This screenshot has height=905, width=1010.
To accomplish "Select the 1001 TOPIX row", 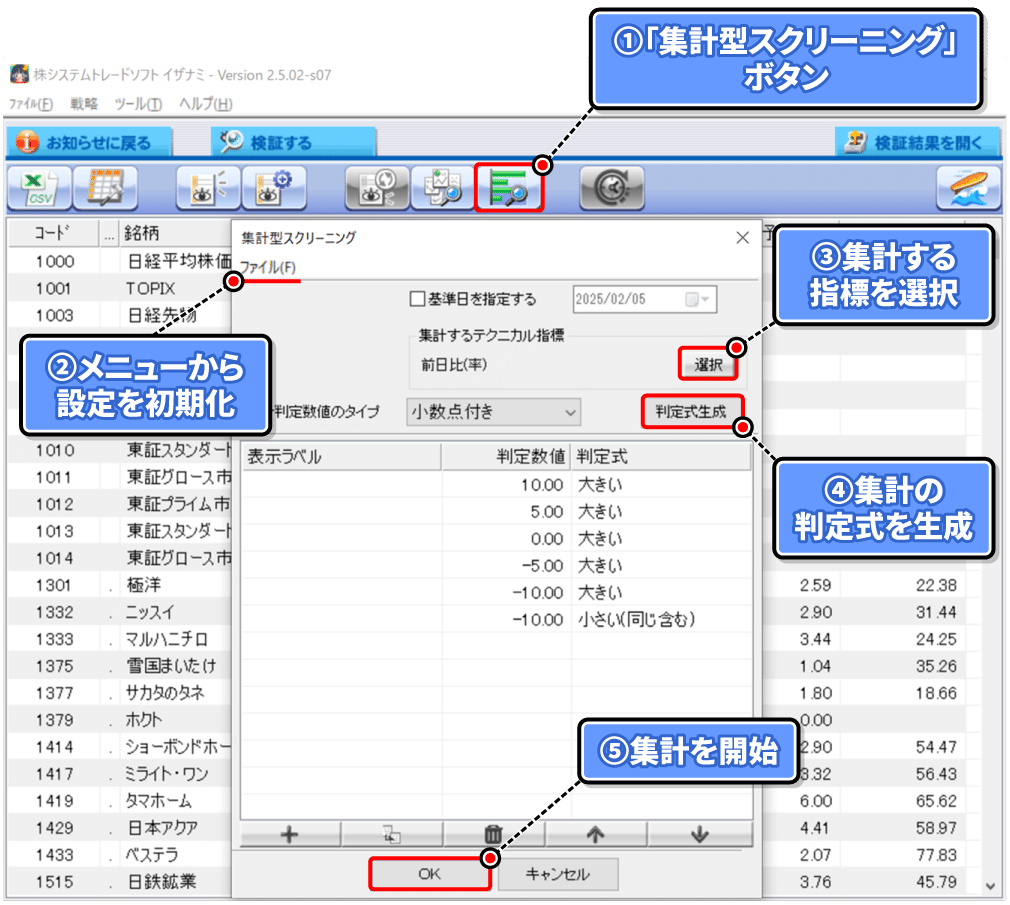I will [x=120, y=289].
